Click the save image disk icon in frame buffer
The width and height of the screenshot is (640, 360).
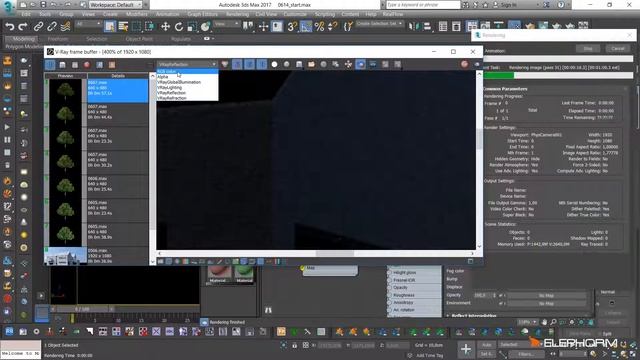299,64
